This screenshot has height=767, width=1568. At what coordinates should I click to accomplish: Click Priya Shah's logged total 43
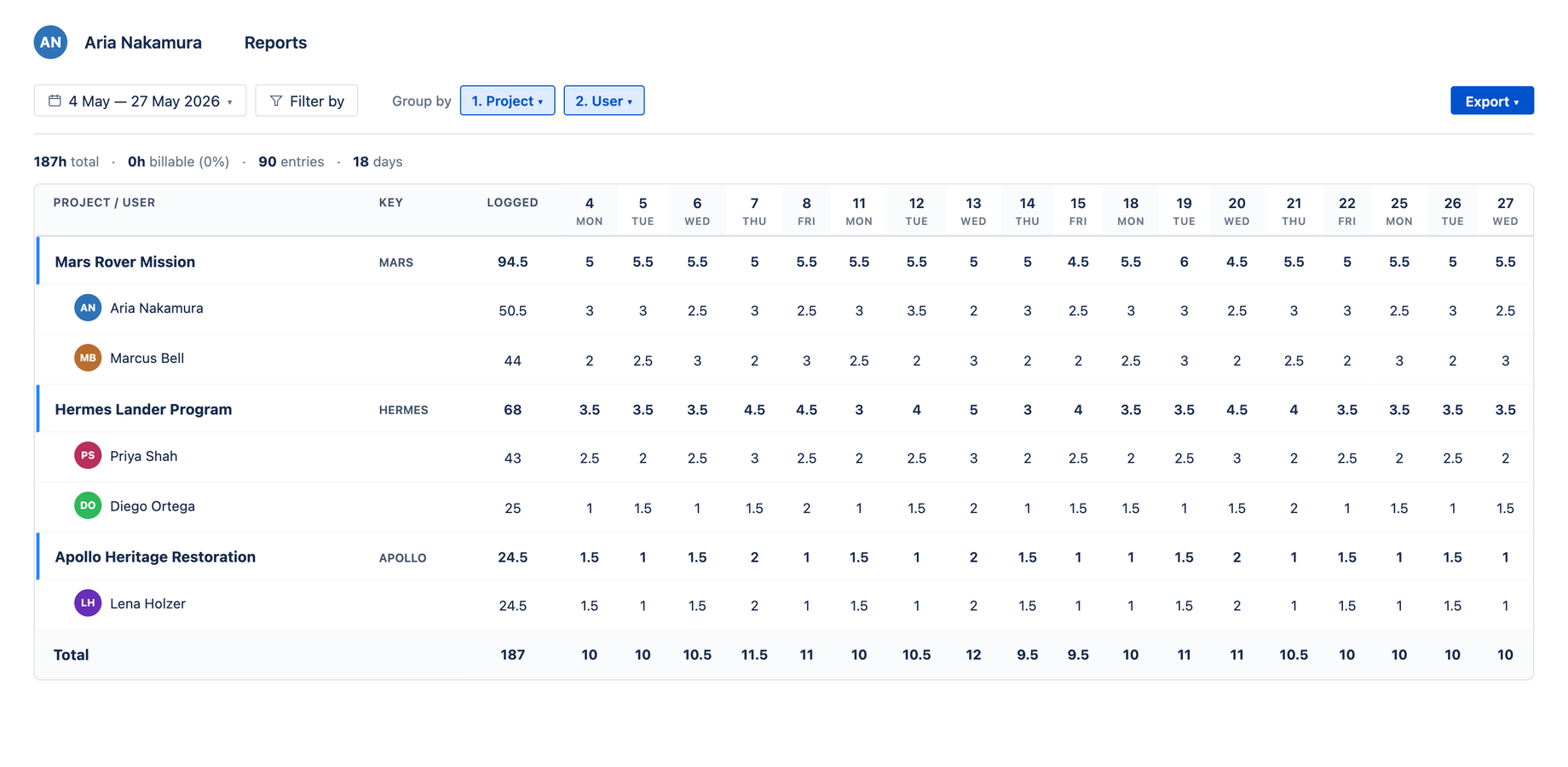click(512, 458)
